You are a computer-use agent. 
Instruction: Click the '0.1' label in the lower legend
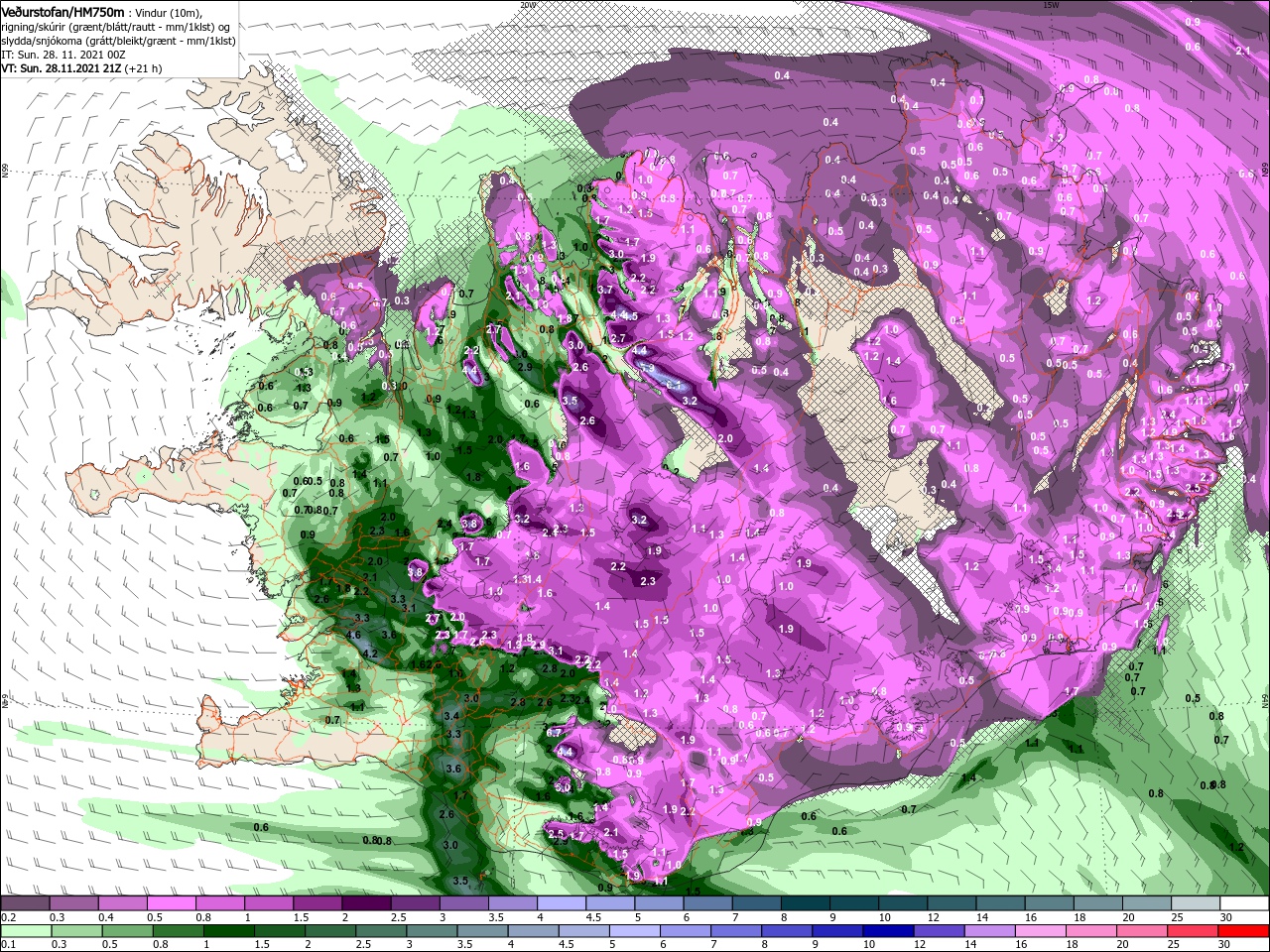(x=7, y=944)
